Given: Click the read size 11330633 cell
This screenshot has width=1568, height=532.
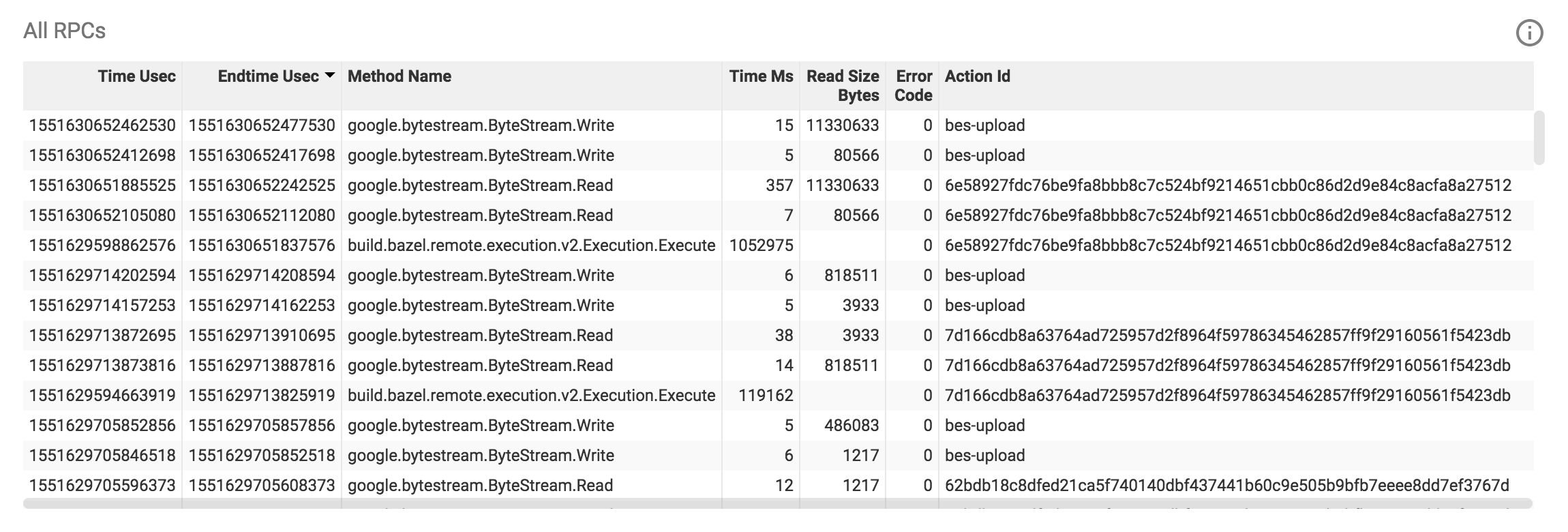Looking at the screenshot, I should pos(843,125).
